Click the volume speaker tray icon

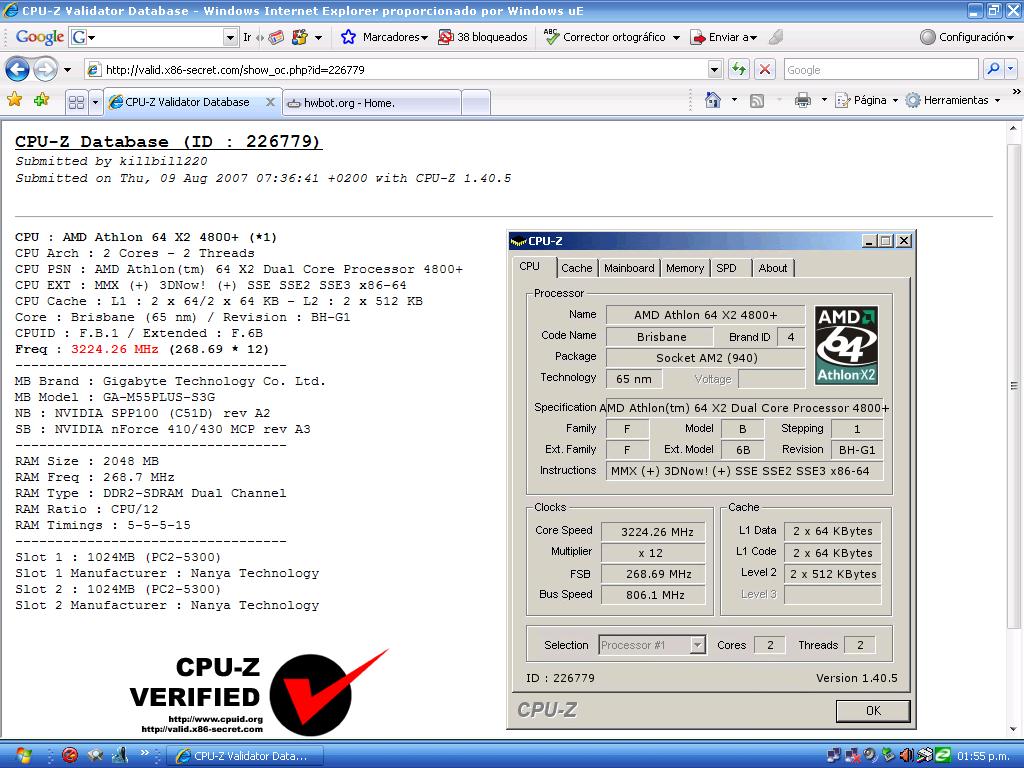click(x=906, y=756)
